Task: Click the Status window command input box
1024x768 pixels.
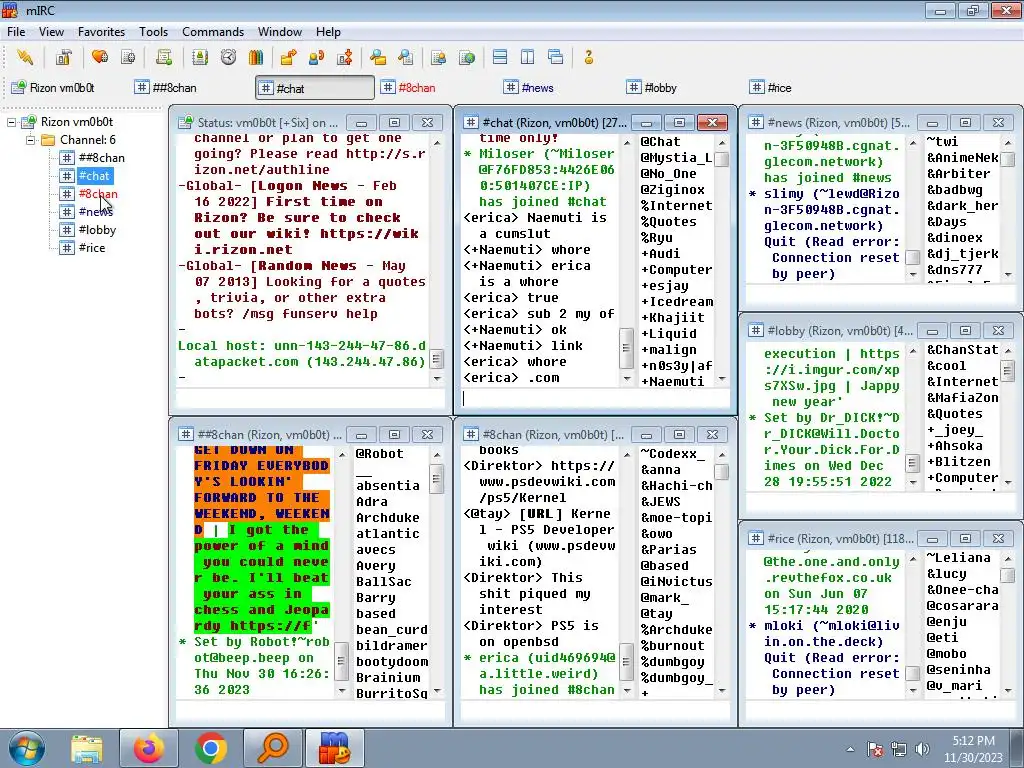Action: pos(310,398)
